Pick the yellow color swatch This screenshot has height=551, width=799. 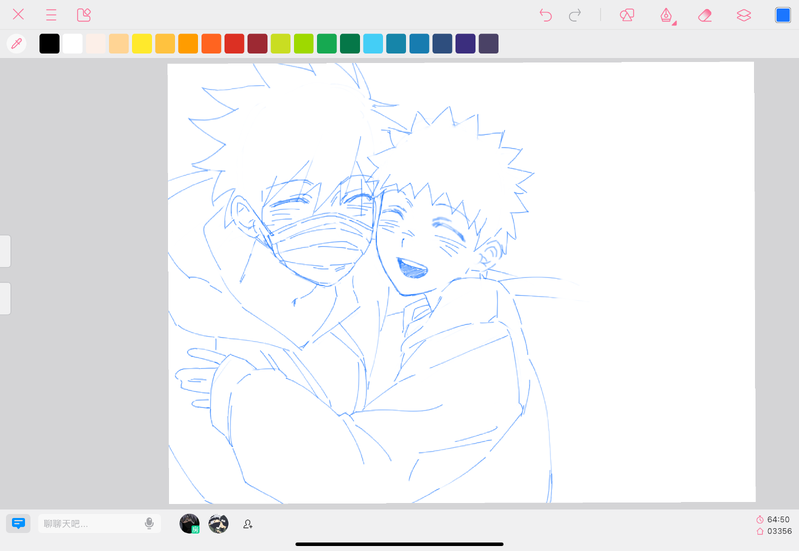pos(142,43)
